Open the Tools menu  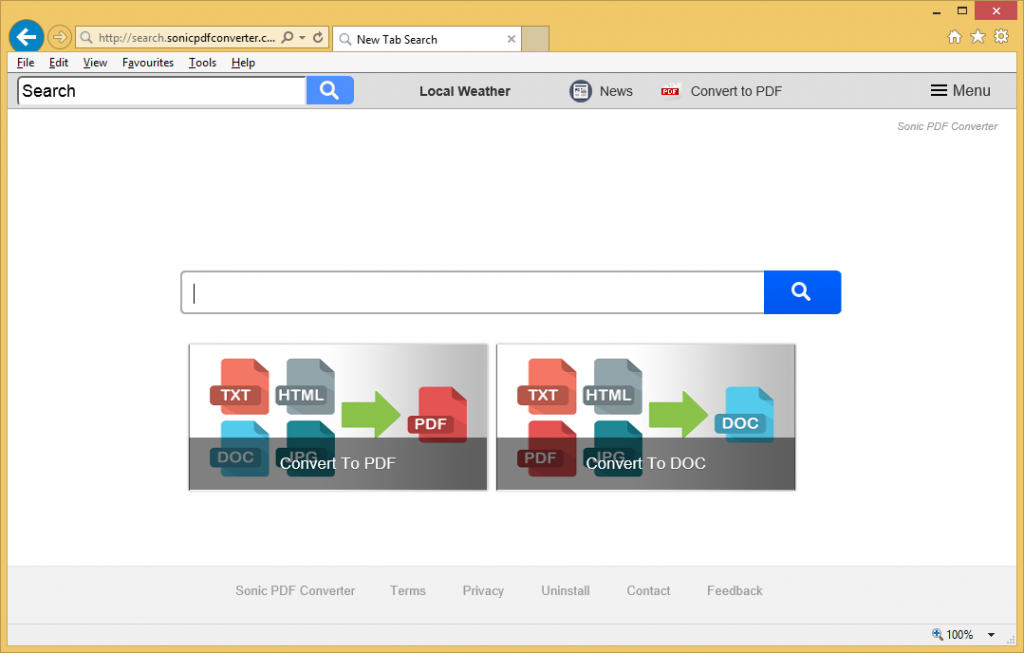click(x=202, y=63)
